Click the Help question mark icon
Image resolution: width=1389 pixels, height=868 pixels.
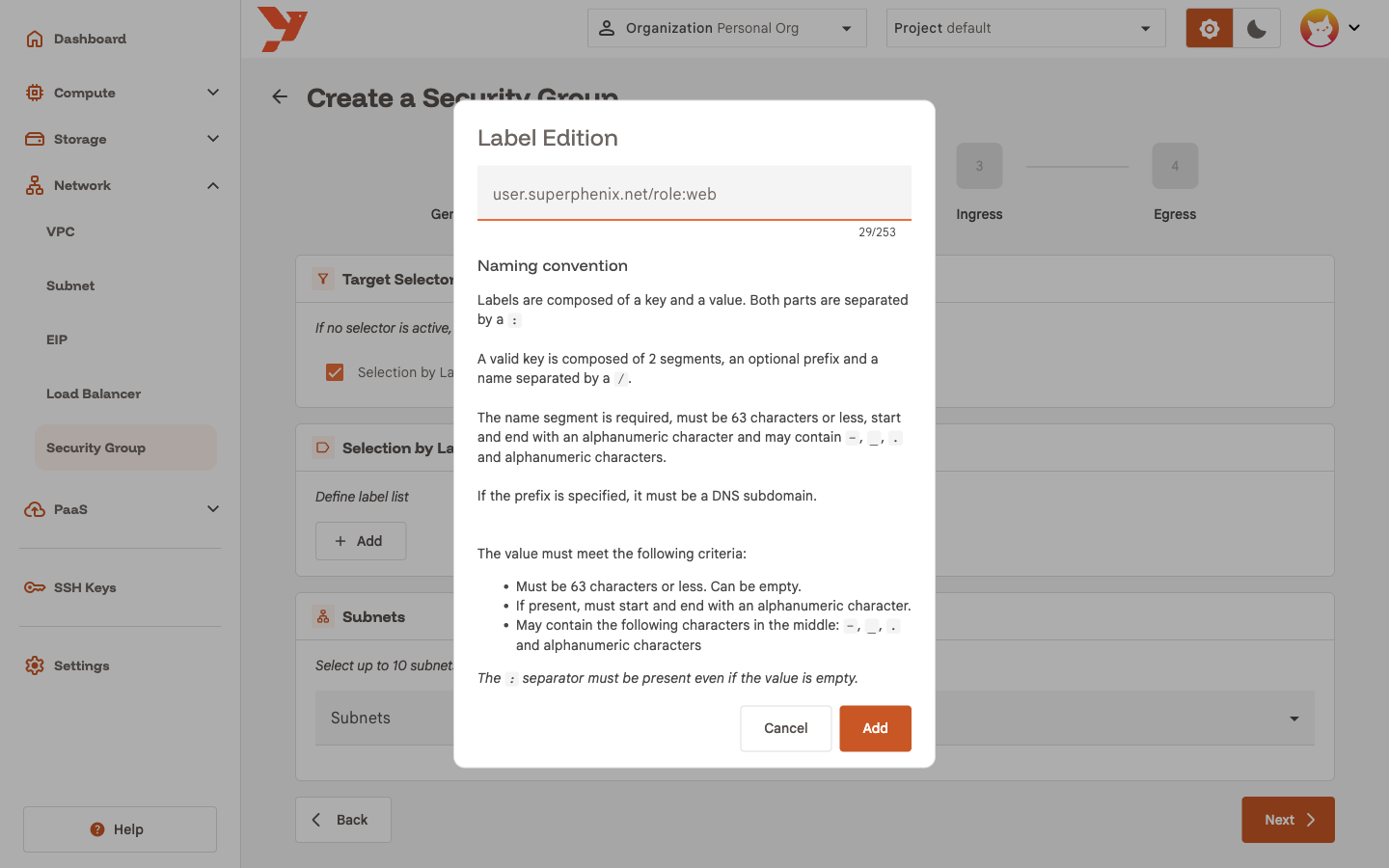pos(97,829)
